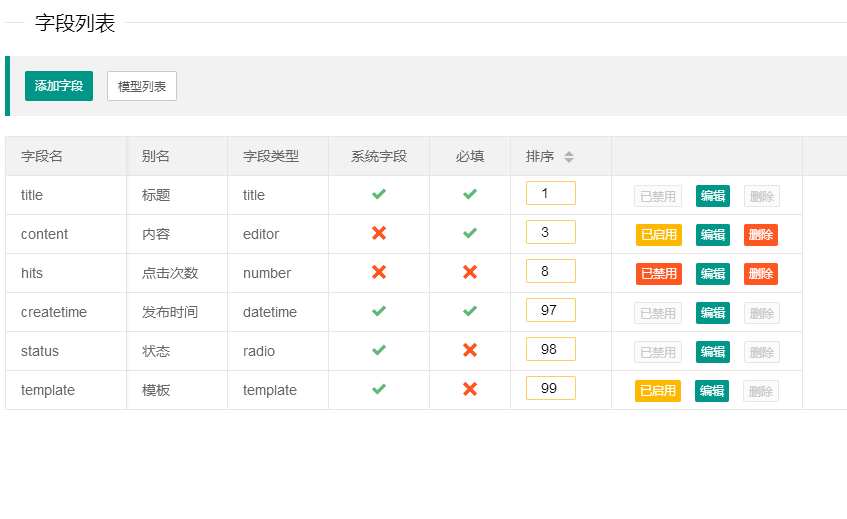Click the 必填 cross icon for status
Image resolution: width=847 pixels, height=519 pixels.
click(x=470, y=351)
